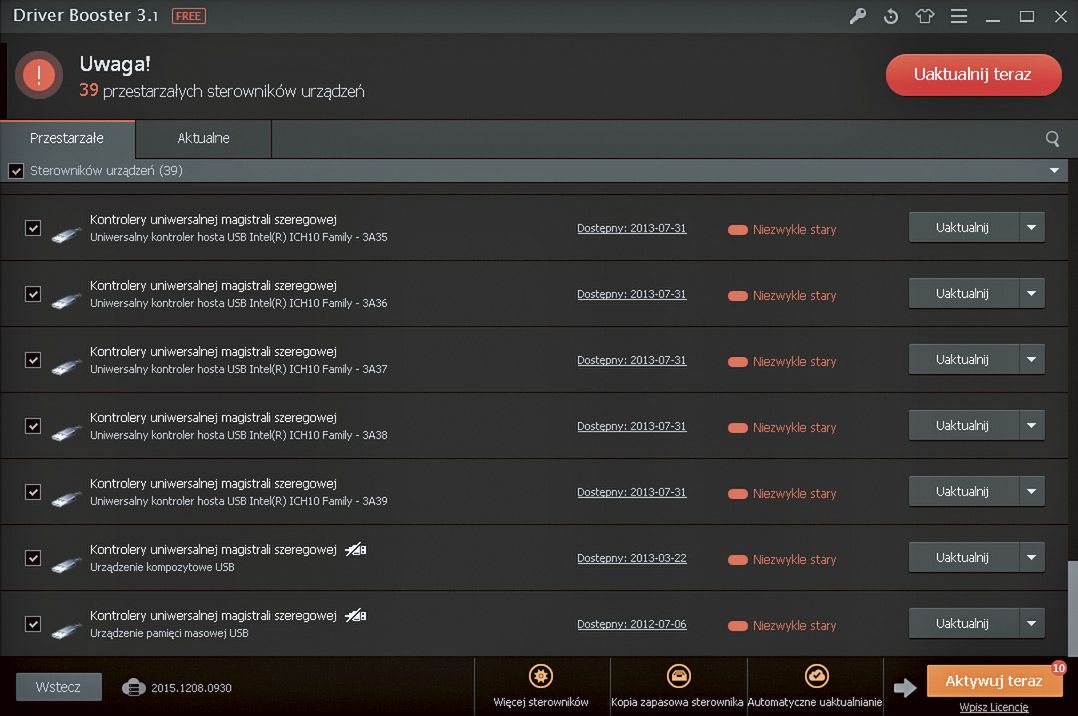Toggle the Sterowników urządzeń (39) checkbox
Image resolution: width=1078 pixels, height=716 pixels.
tap(16, 171)
